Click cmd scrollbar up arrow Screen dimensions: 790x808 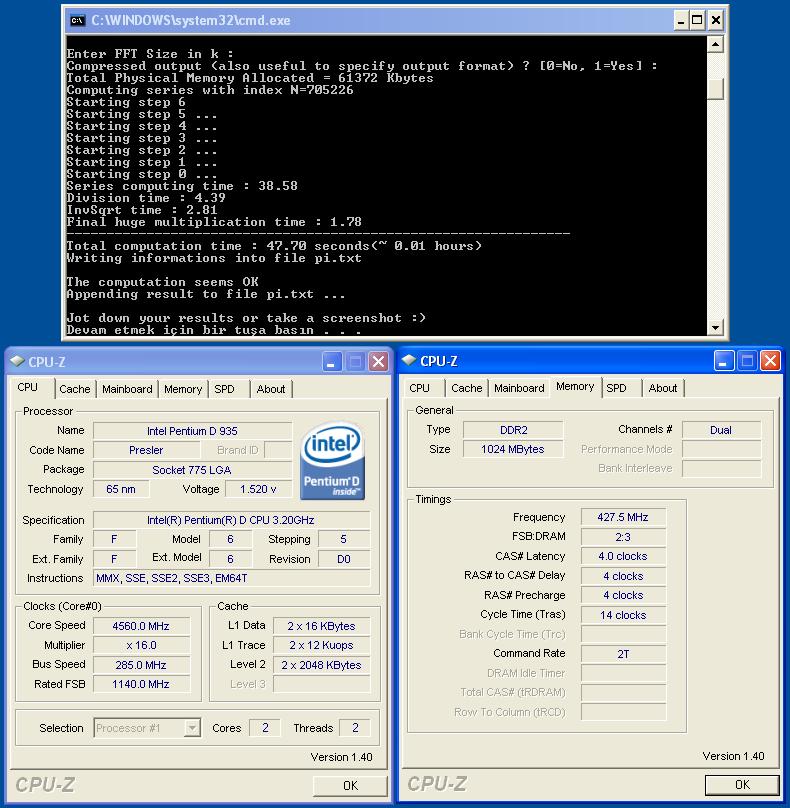[715, 45]
